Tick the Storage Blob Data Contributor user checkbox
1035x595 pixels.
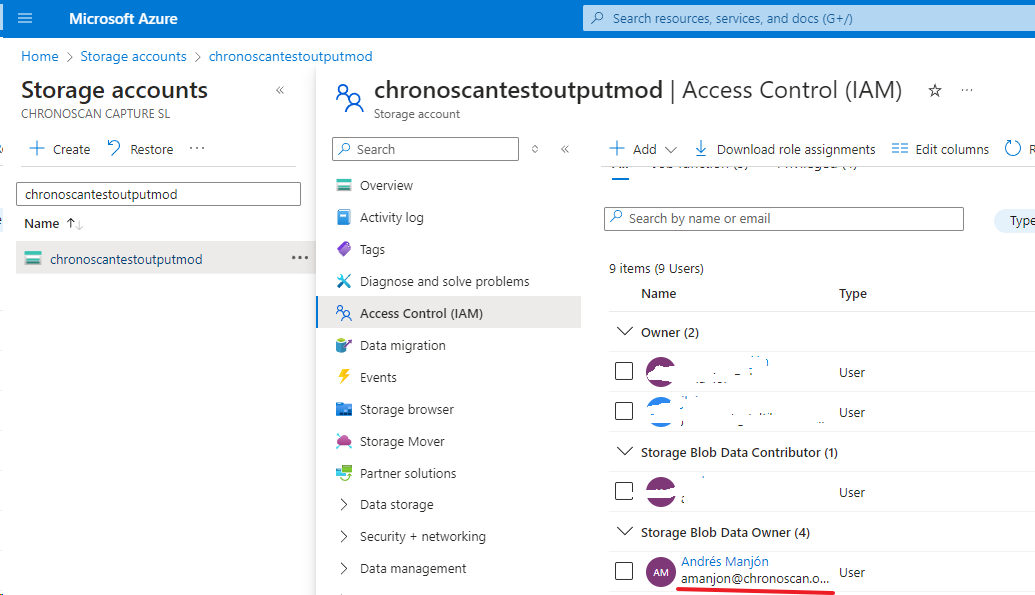point(624,491)
